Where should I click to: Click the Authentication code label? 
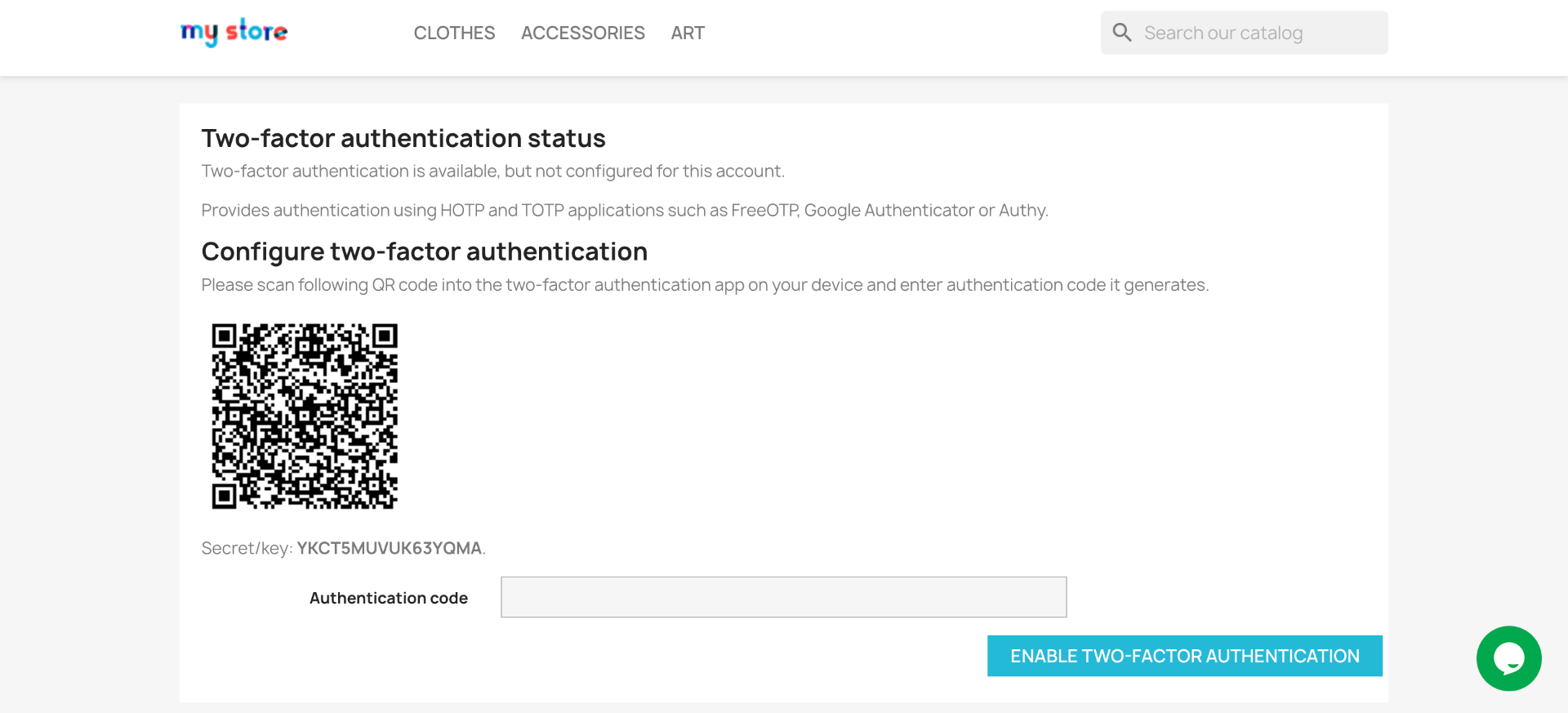[389, 598]
